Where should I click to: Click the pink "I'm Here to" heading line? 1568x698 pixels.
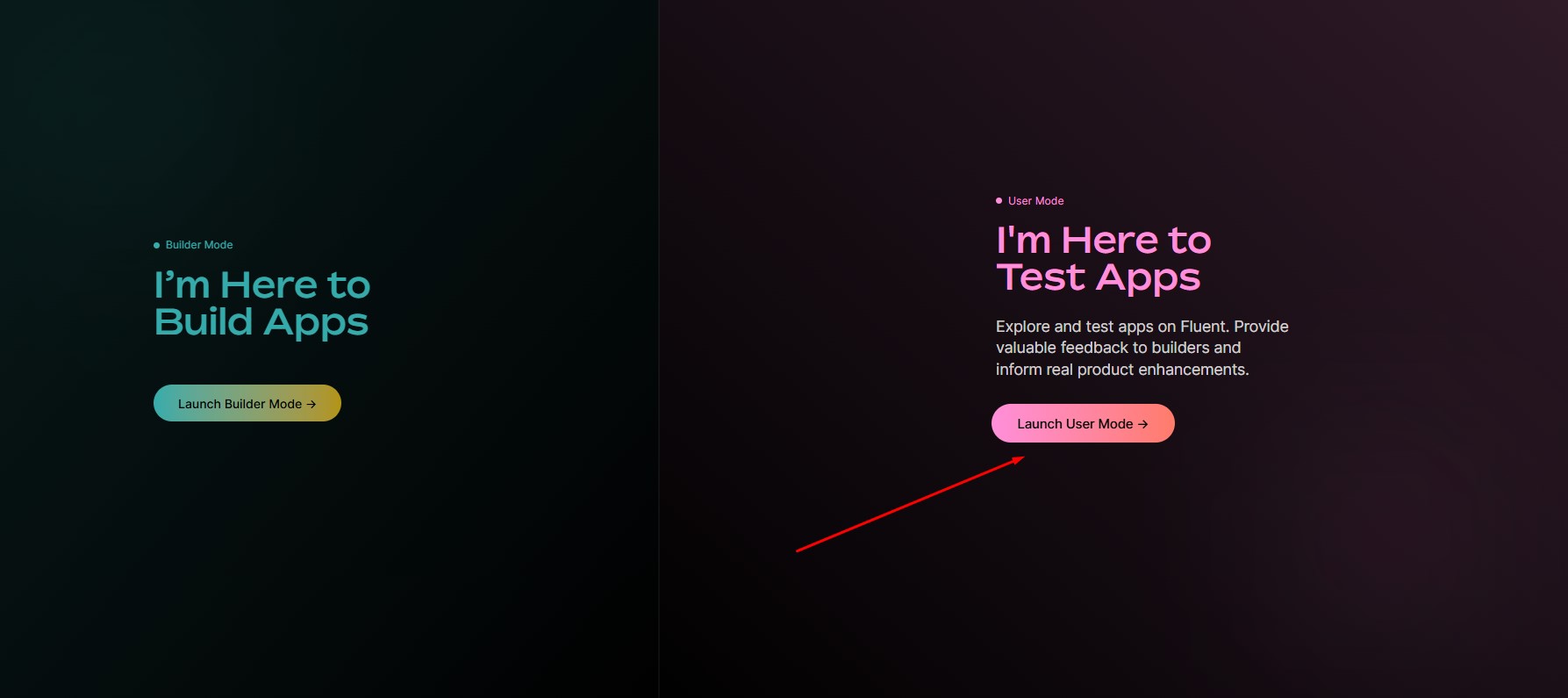(x=1103, y=241)
